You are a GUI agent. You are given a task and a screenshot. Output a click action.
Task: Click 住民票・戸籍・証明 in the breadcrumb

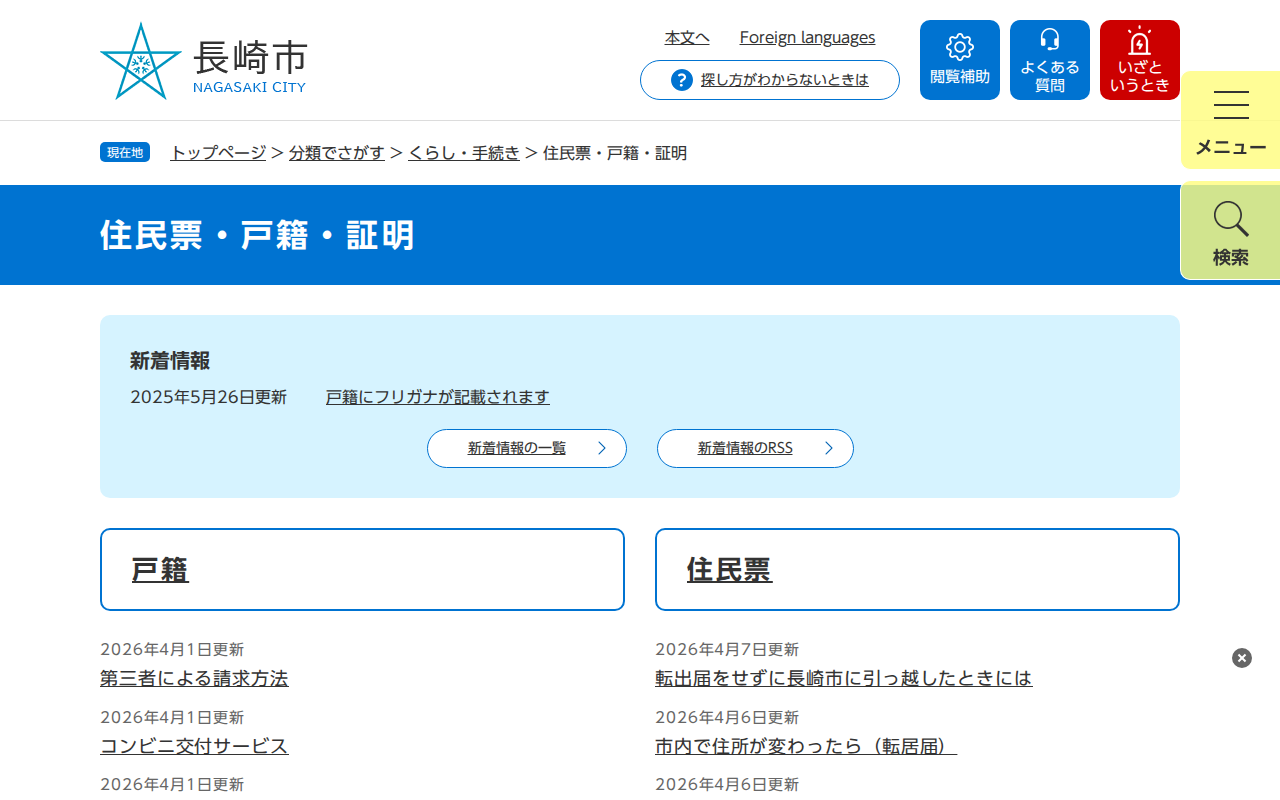(x=615, y=153)
